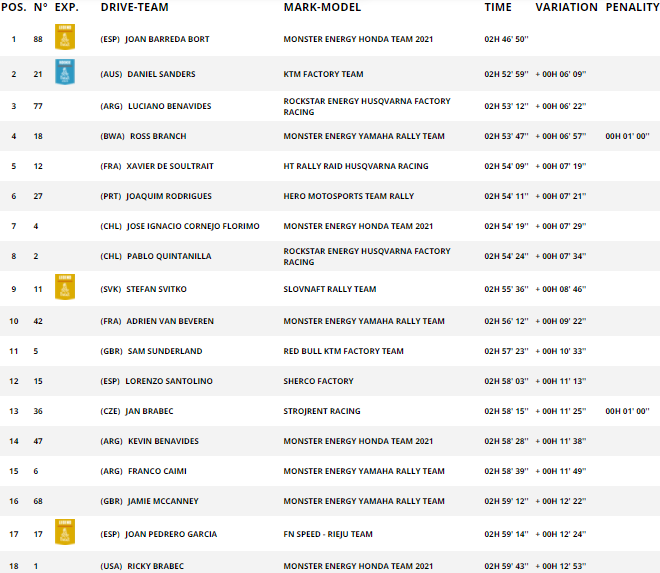660x573 pixels.
Task: Click variation + 00H 11' 49"
Action: [x=561, y=471]
